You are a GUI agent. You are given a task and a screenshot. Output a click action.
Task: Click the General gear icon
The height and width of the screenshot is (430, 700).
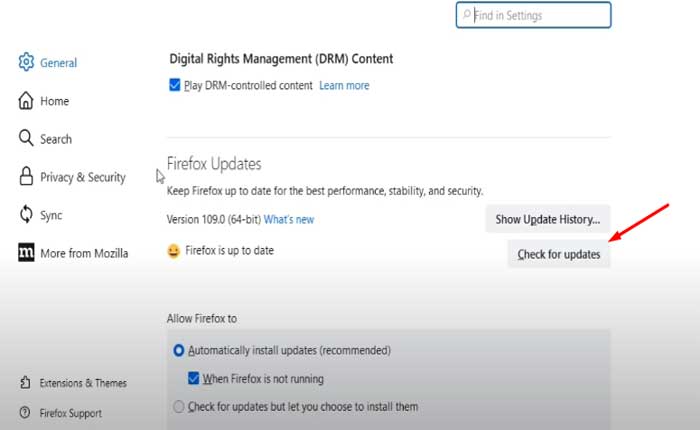(26, 63)
